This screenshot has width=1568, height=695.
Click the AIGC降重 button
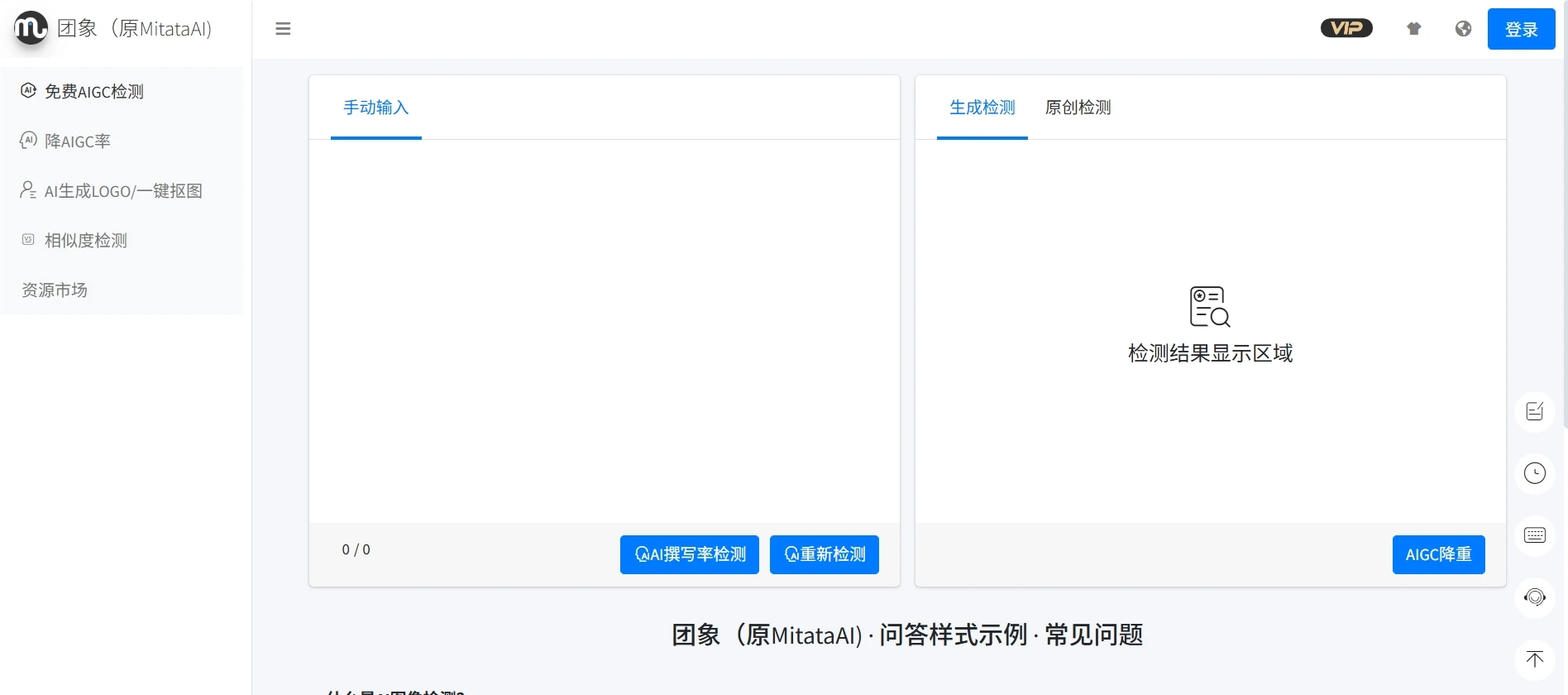pos(1439,554)
